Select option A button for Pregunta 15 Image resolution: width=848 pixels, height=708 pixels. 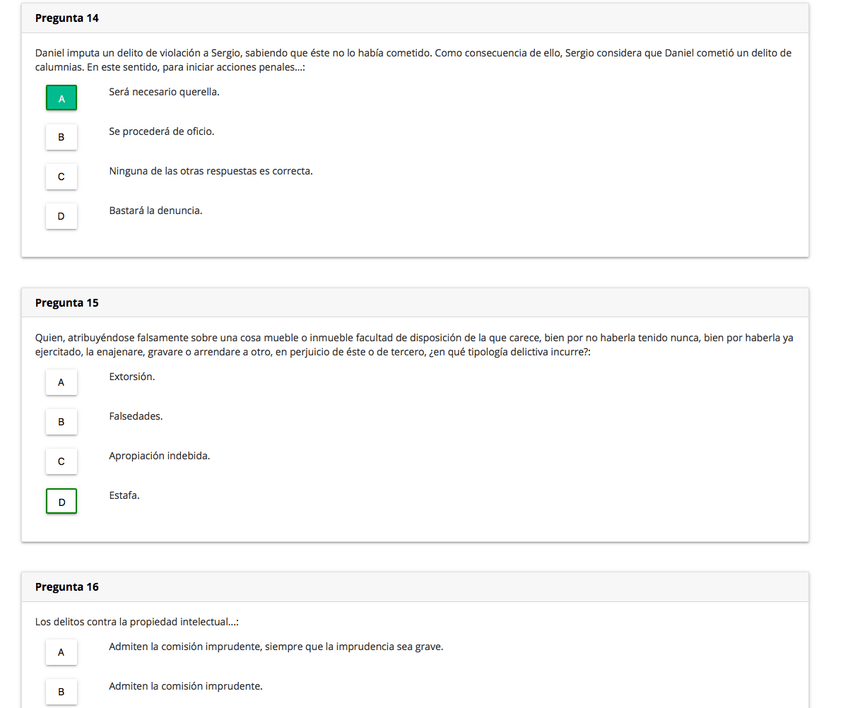(61, 382)
